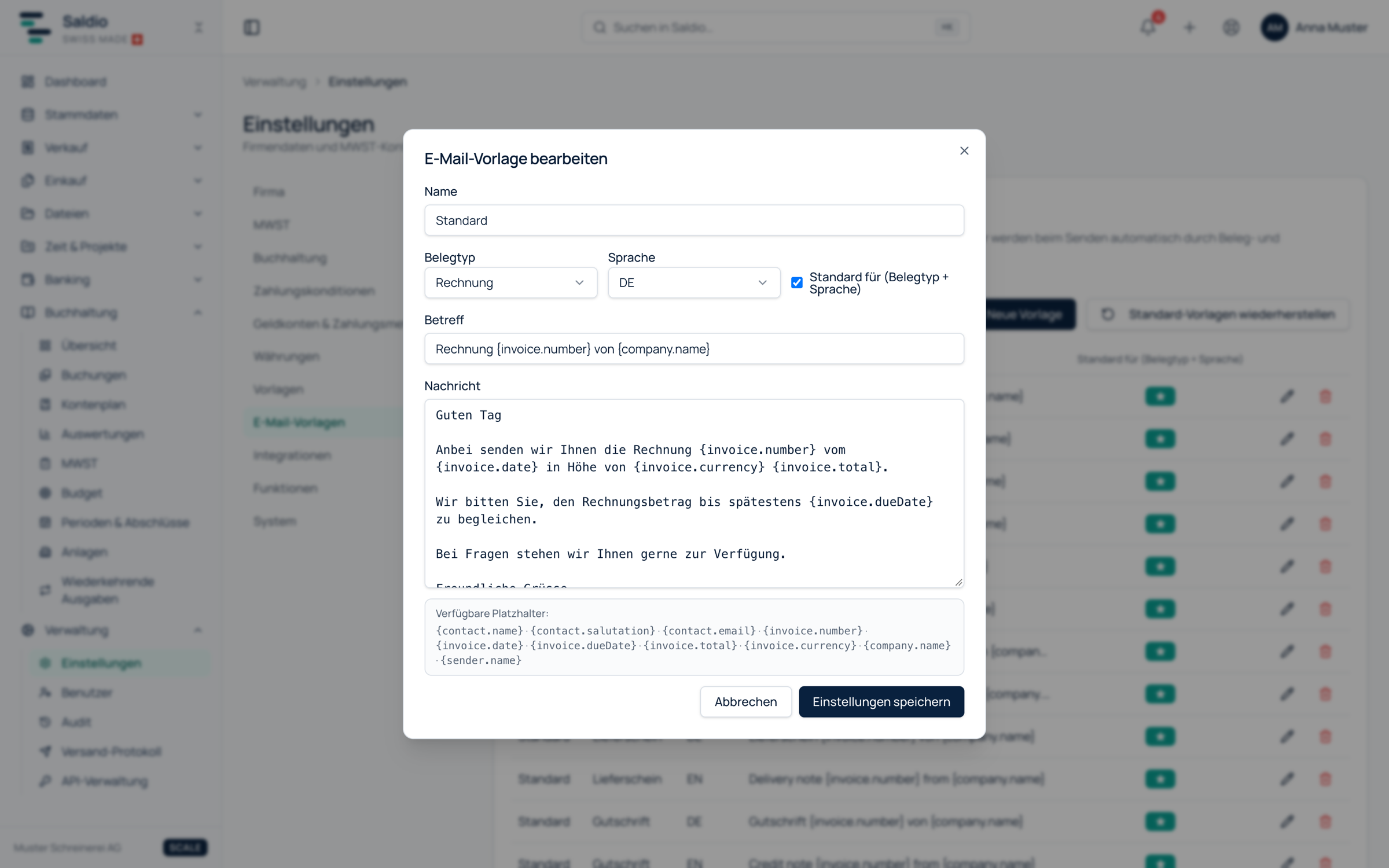The image size is (1389, 868).
Task: Select the Integrationen settings tab
Action: pos(292,455)
